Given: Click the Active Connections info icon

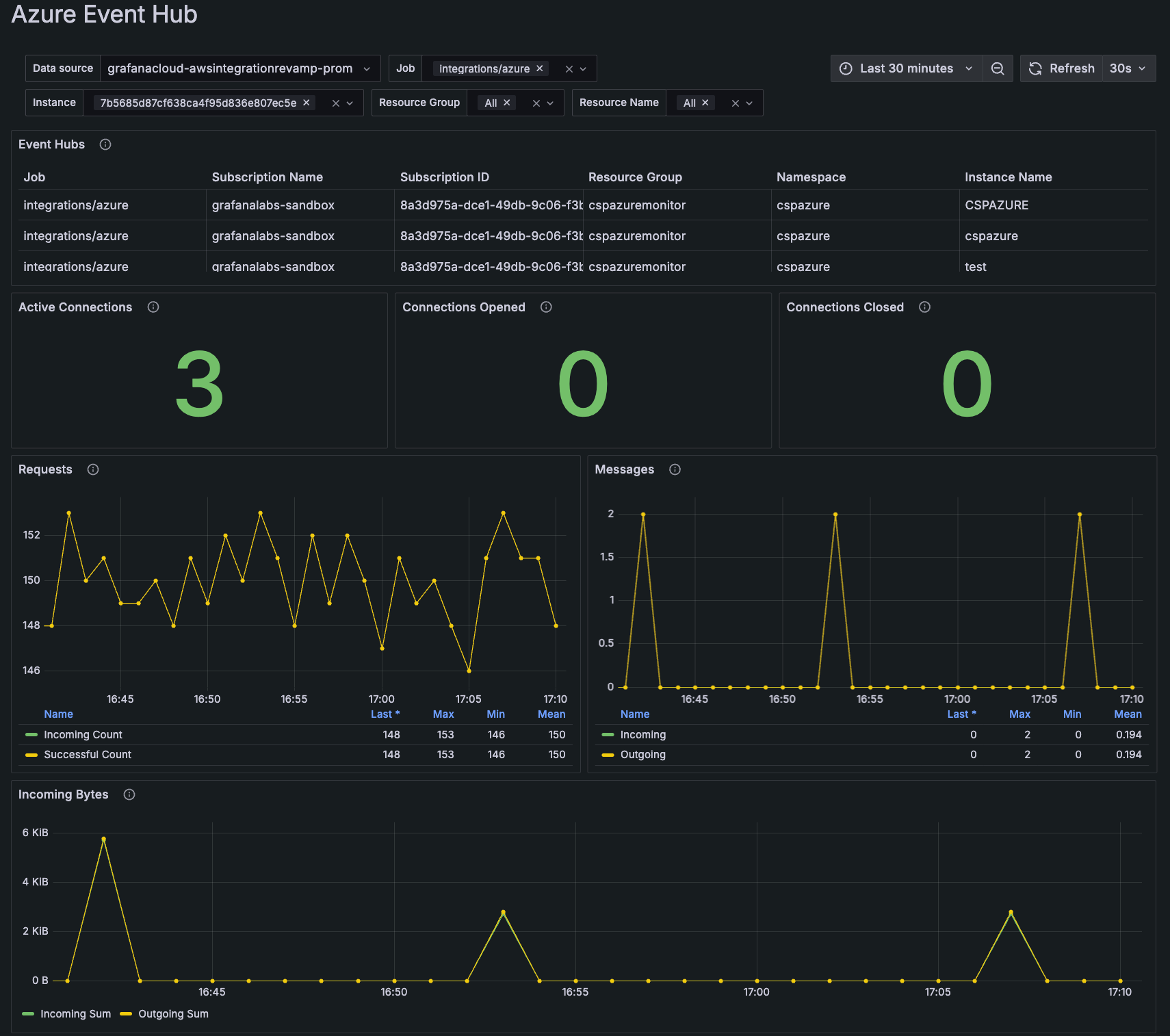Looking at the screenshot, I should (153, 307).
